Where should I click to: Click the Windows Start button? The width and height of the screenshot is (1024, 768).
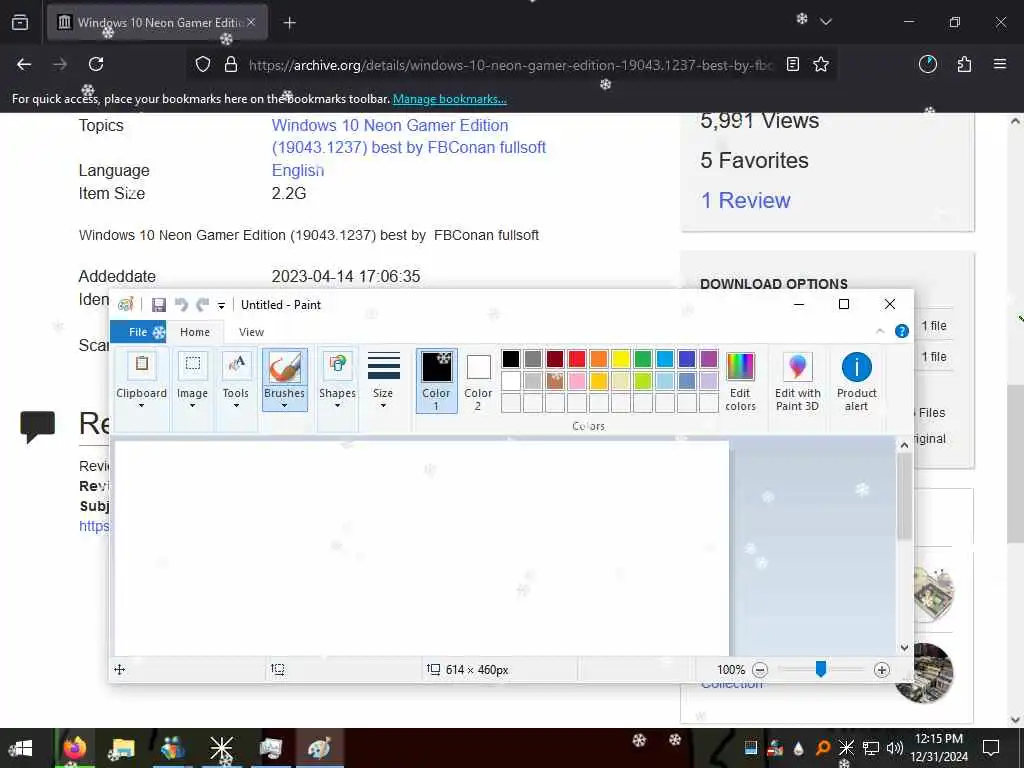click(21, 748)
